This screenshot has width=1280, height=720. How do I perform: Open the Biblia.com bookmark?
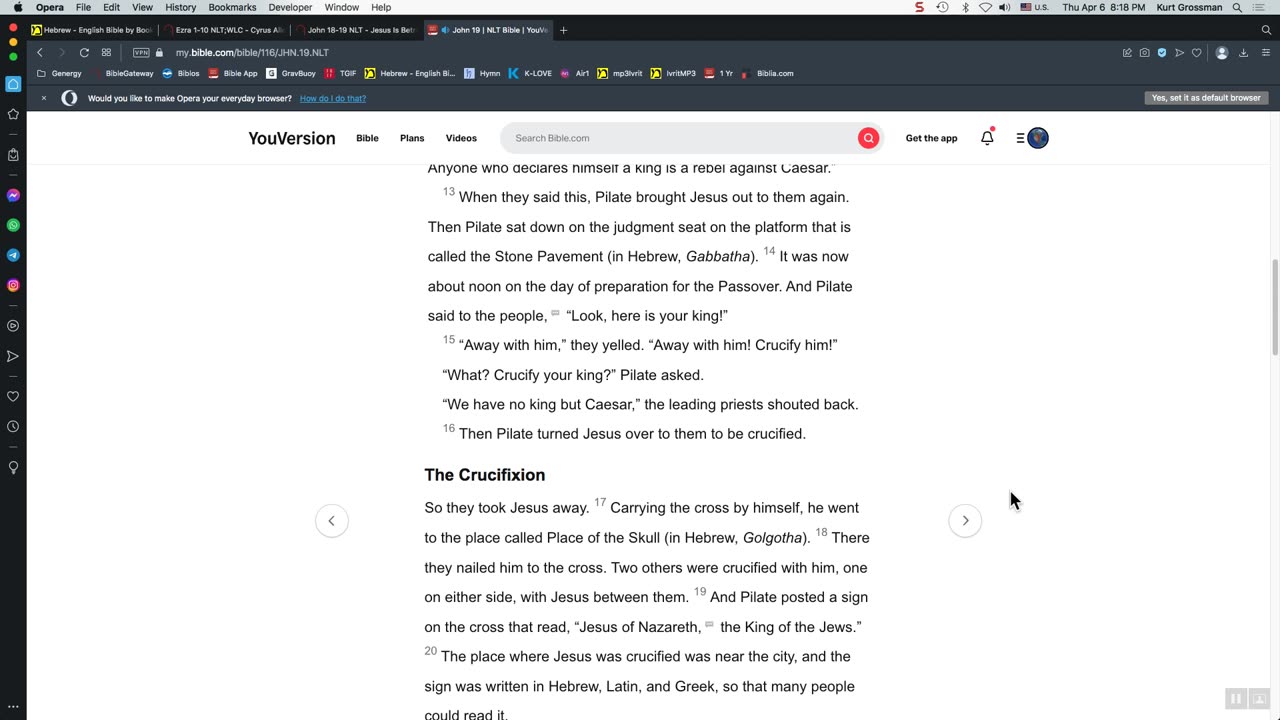(x=768, y=73)
